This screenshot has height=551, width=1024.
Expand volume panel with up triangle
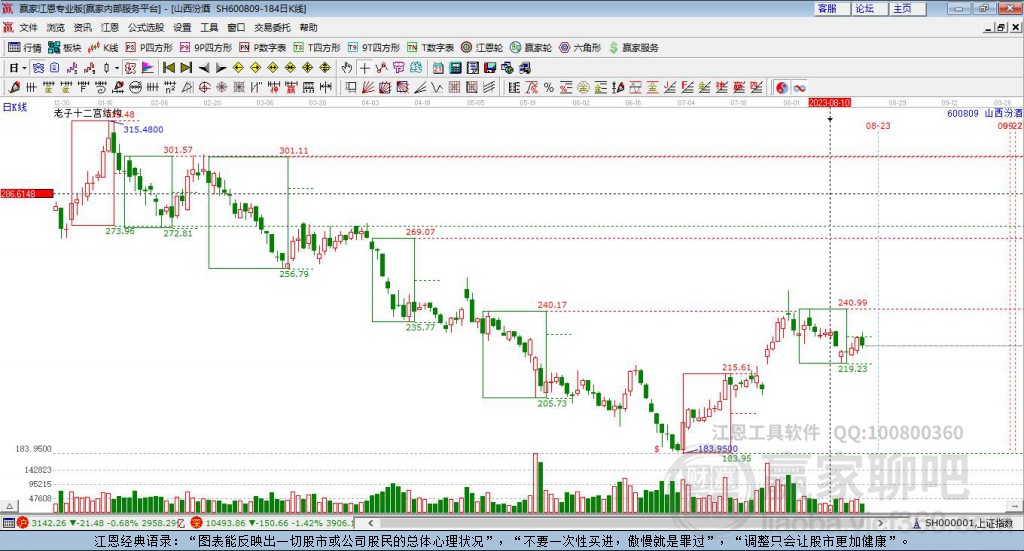pos(10,506)
